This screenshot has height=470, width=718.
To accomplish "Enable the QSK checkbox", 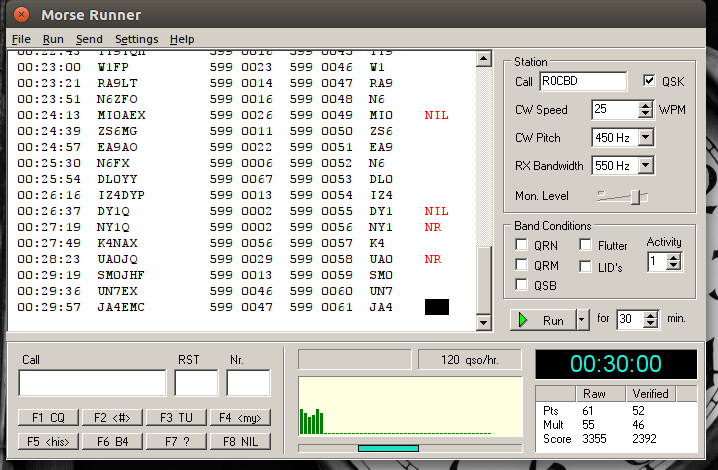I will coord(650,81).
